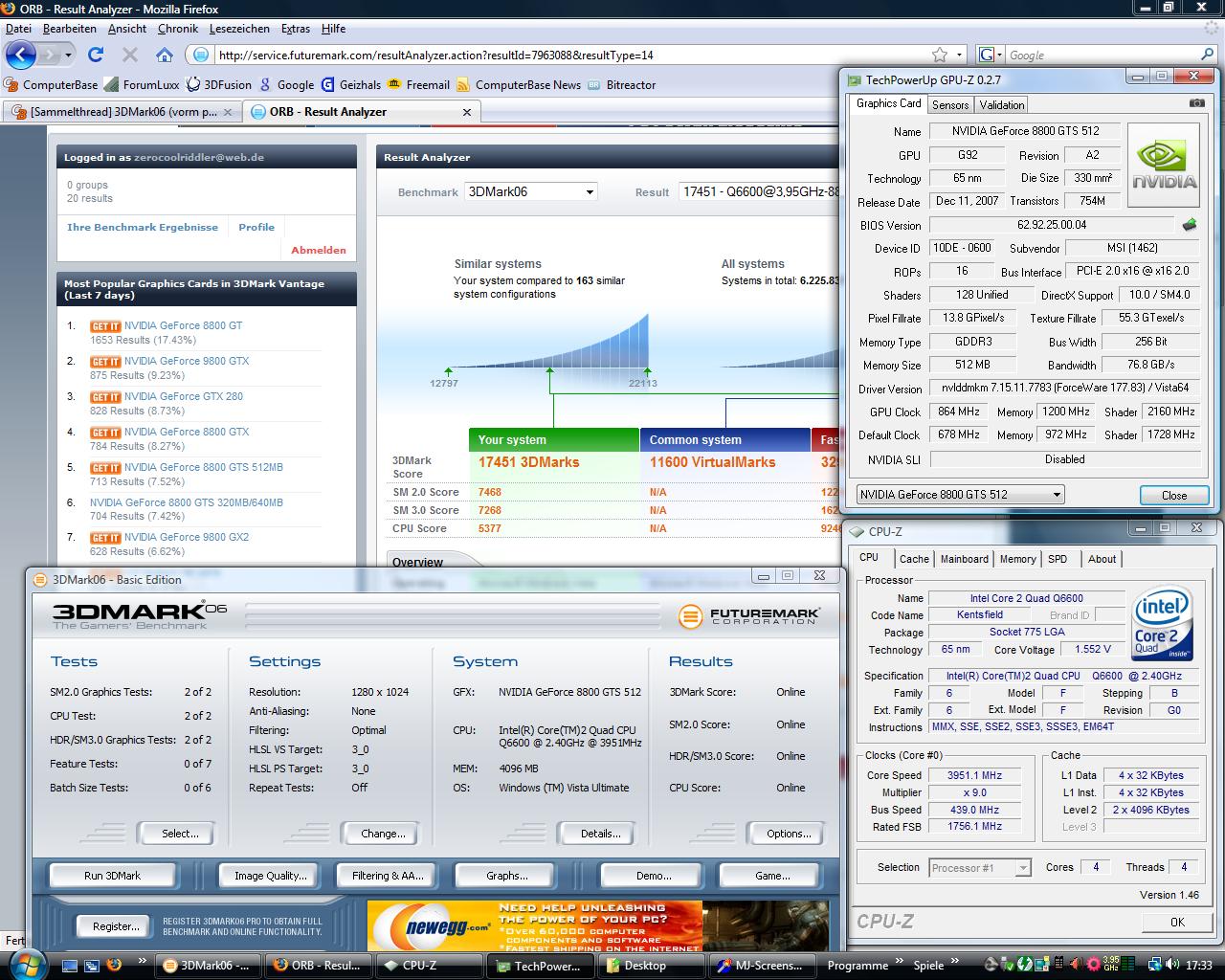Switch to the Sammelthread 3DMark06 tab
This screenshot has width=1225, height=980.
tap(122, 112)
